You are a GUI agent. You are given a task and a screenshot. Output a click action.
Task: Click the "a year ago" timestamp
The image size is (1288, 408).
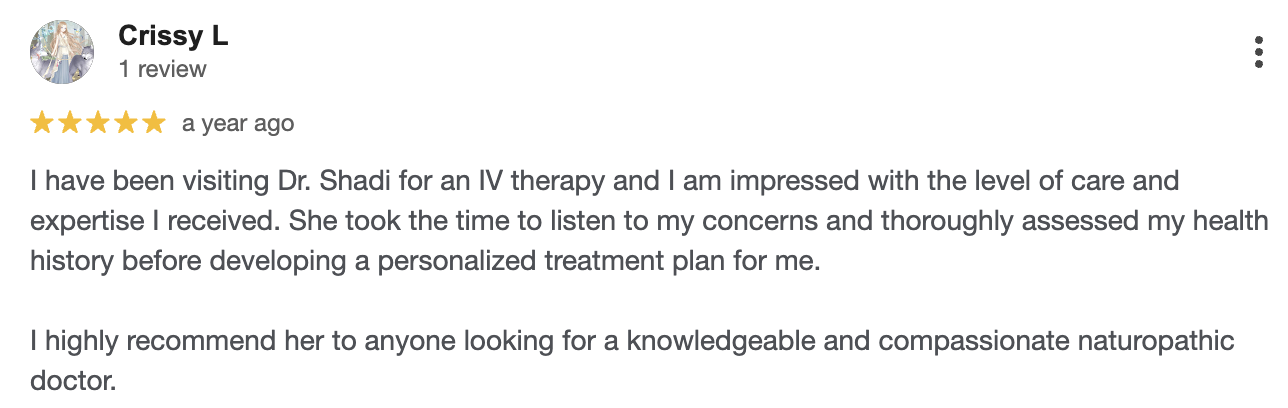tap(238, 124)
